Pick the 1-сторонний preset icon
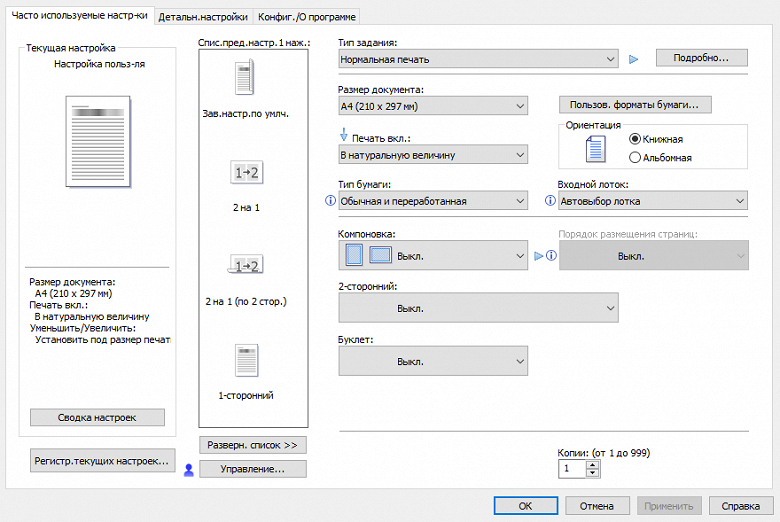This screenshot has height=522, width=780. [x=245, y=359]
